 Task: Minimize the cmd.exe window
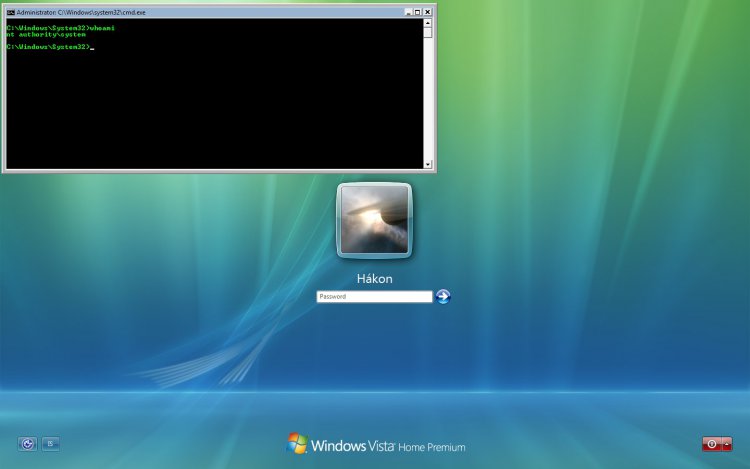(408, 12)
